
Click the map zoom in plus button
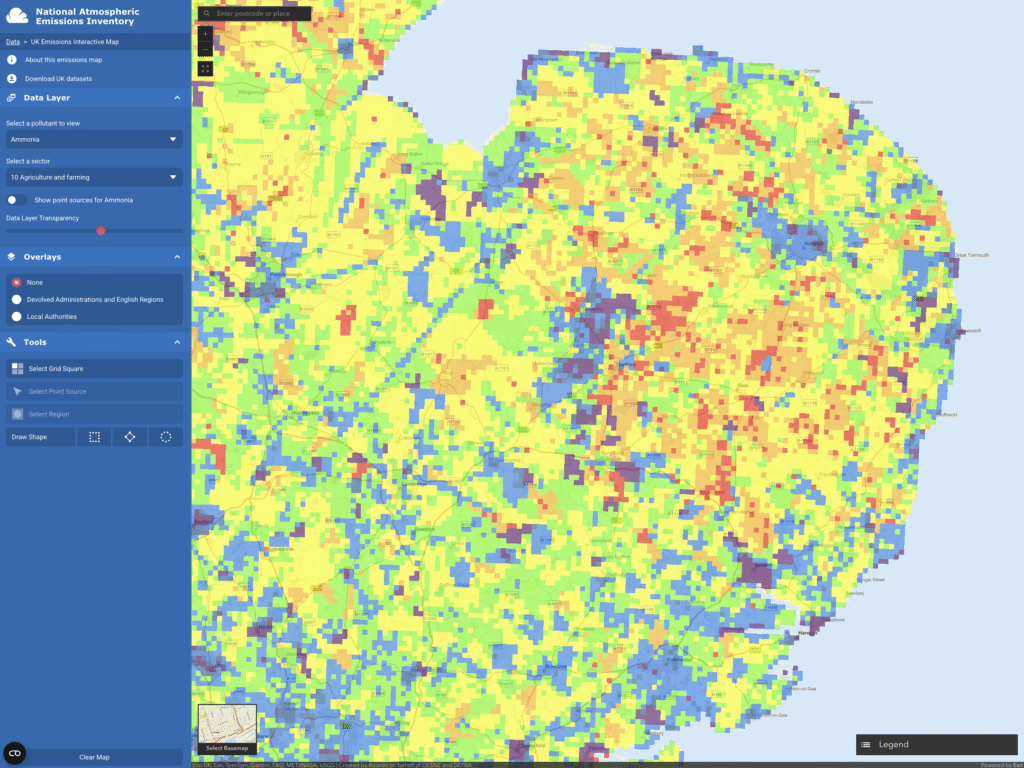[x=205, y=34]
